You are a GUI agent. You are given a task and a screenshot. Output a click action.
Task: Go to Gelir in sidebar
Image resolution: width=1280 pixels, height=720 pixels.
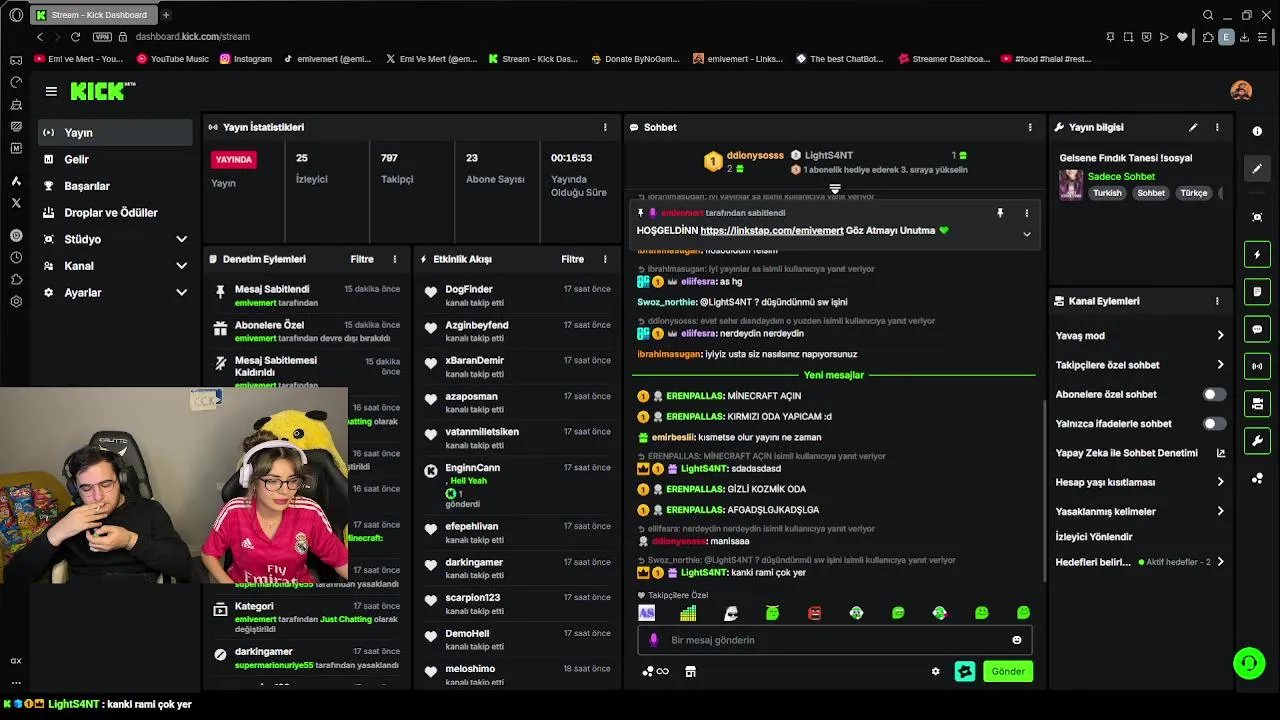pos(116,159)
